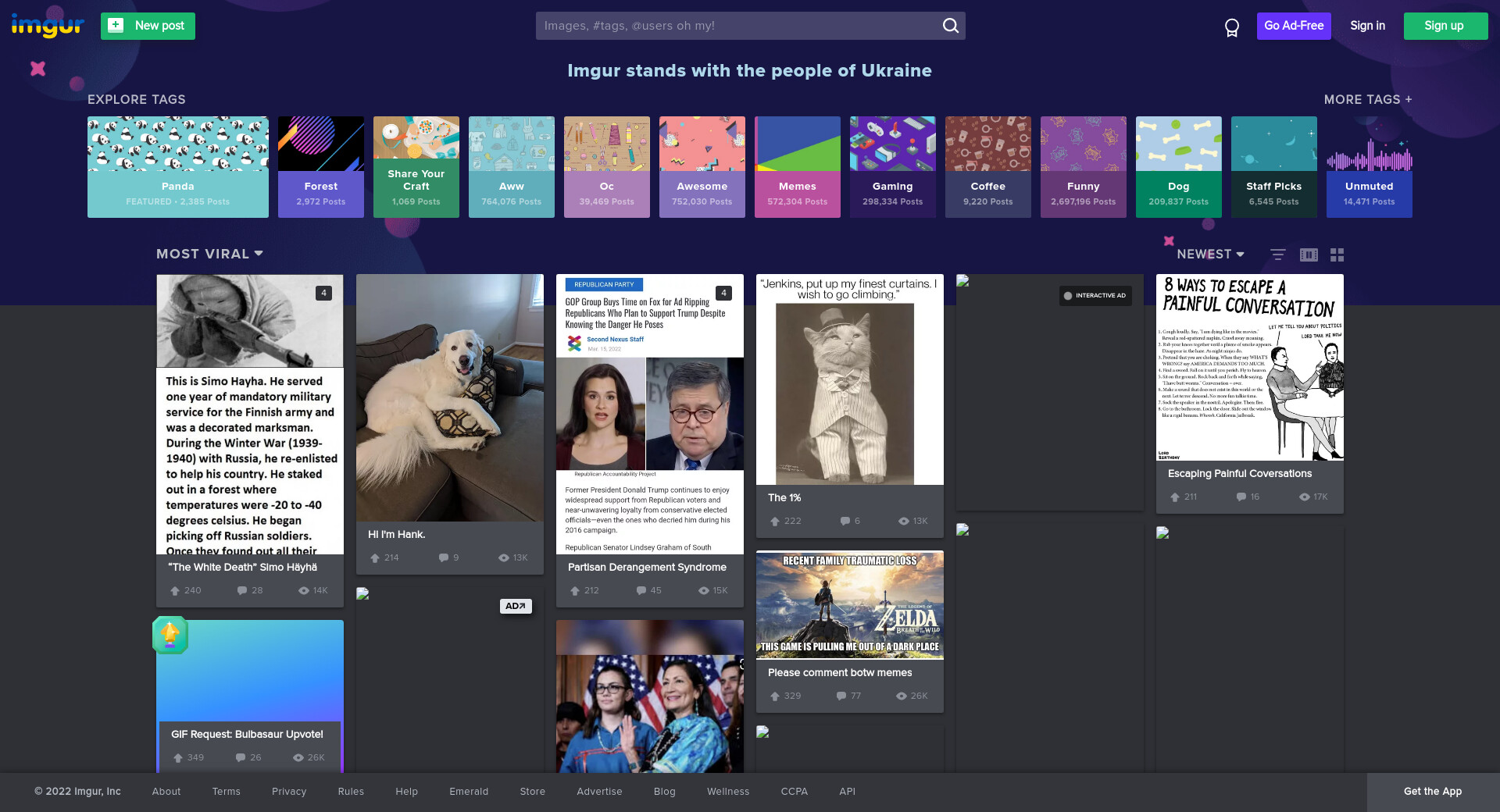
Task: Open the Aww tag
Action: click(x=512, y=167)
